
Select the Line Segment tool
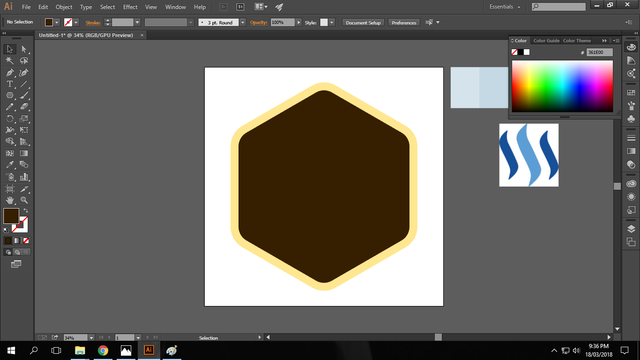(x=24, y=84)
